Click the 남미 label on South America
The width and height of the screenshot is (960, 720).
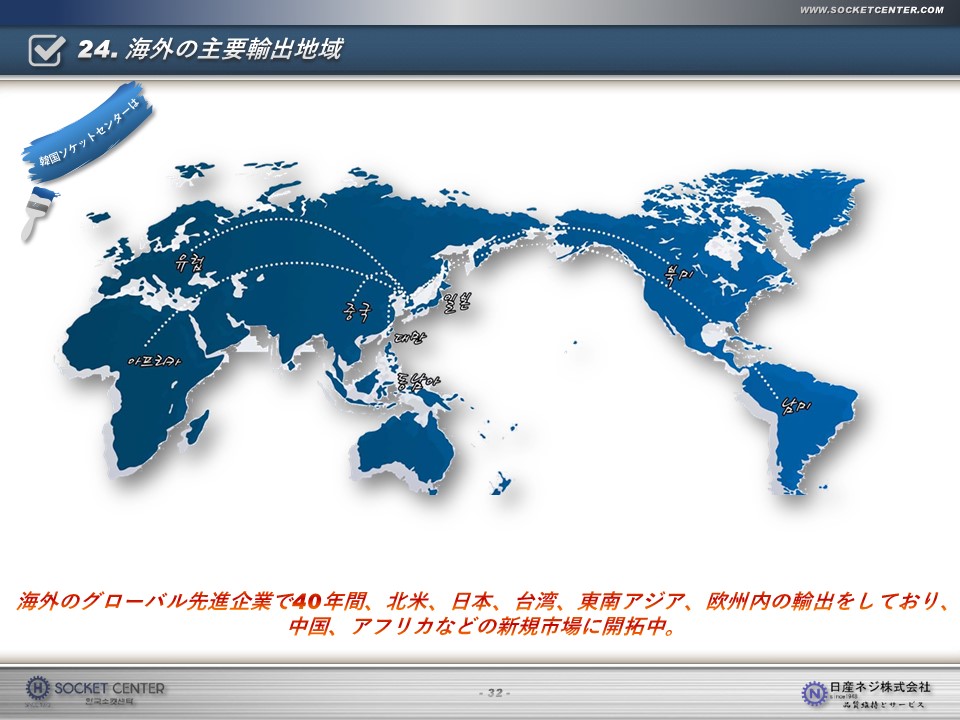click(x=796, y=405)
